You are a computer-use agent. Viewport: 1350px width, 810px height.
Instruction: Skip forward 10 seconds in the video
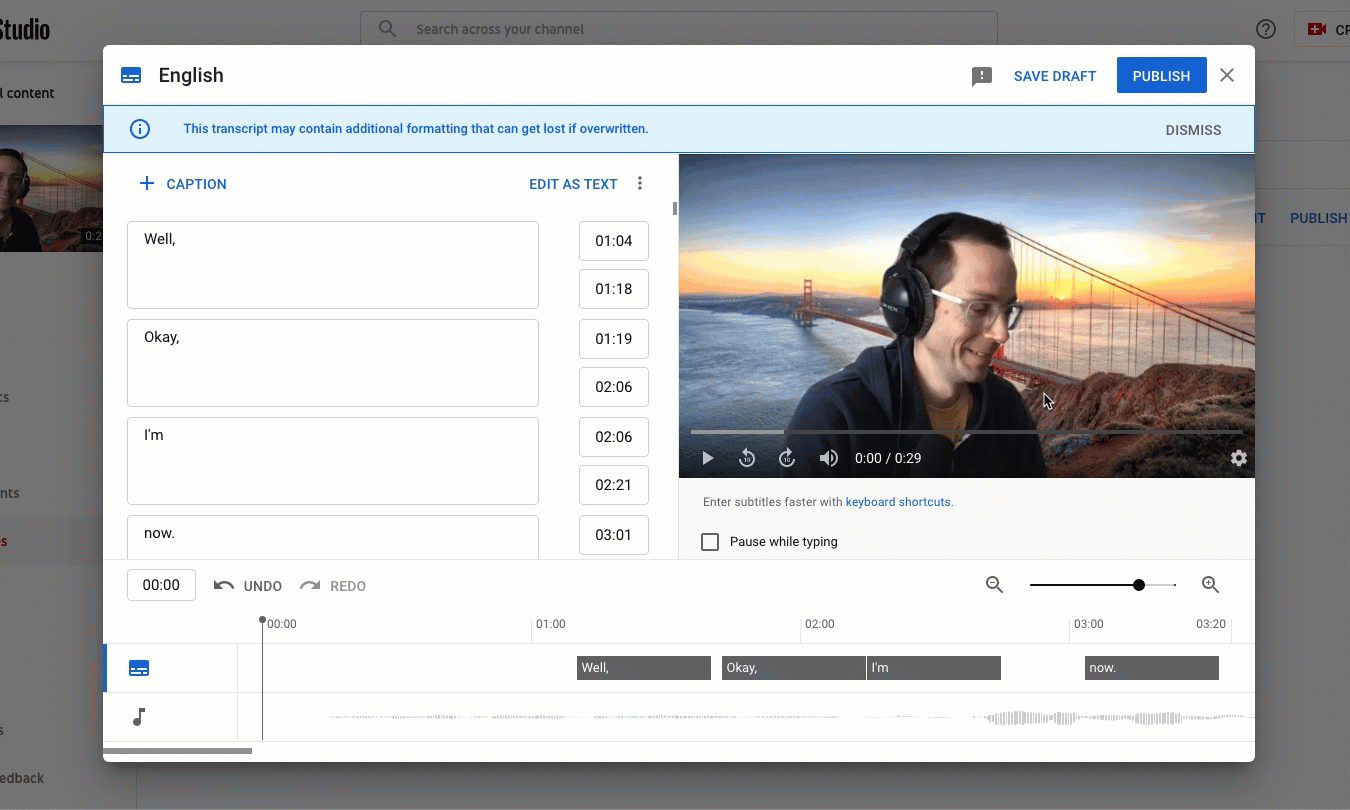point(787,458)
